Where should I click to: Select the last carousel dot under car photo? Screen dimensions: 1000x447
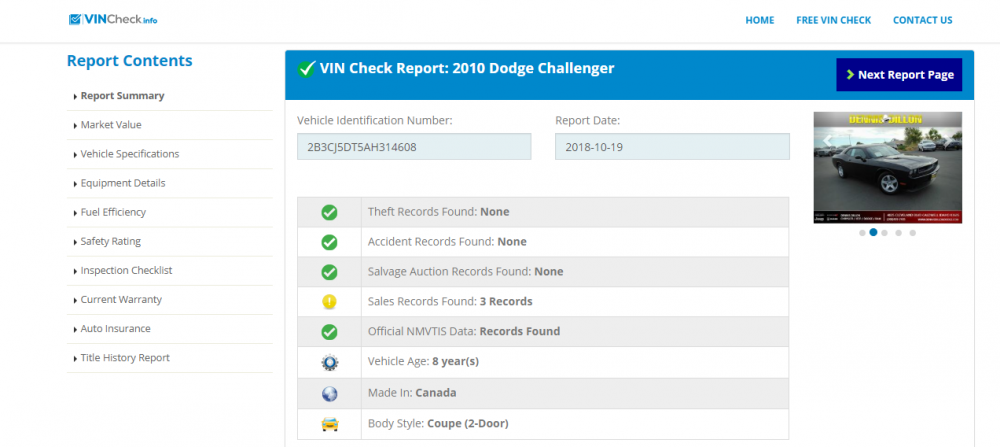point(913,233)
